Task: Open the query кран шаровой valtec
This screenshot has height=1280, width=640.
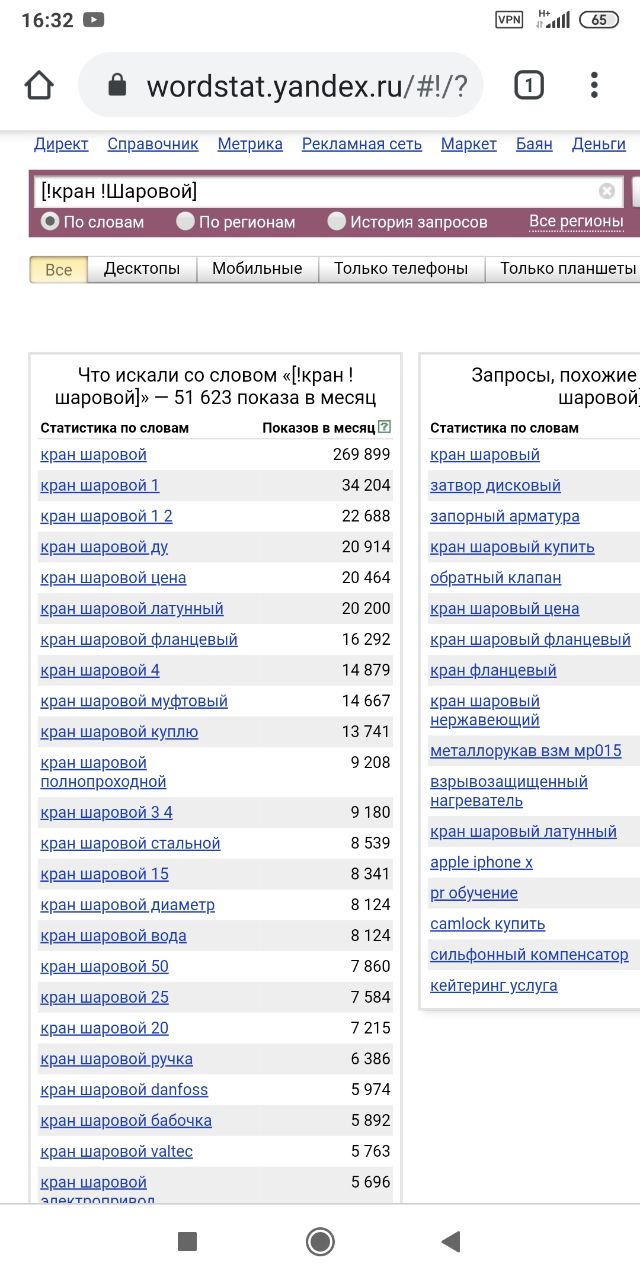Action: coord(116,1152)
